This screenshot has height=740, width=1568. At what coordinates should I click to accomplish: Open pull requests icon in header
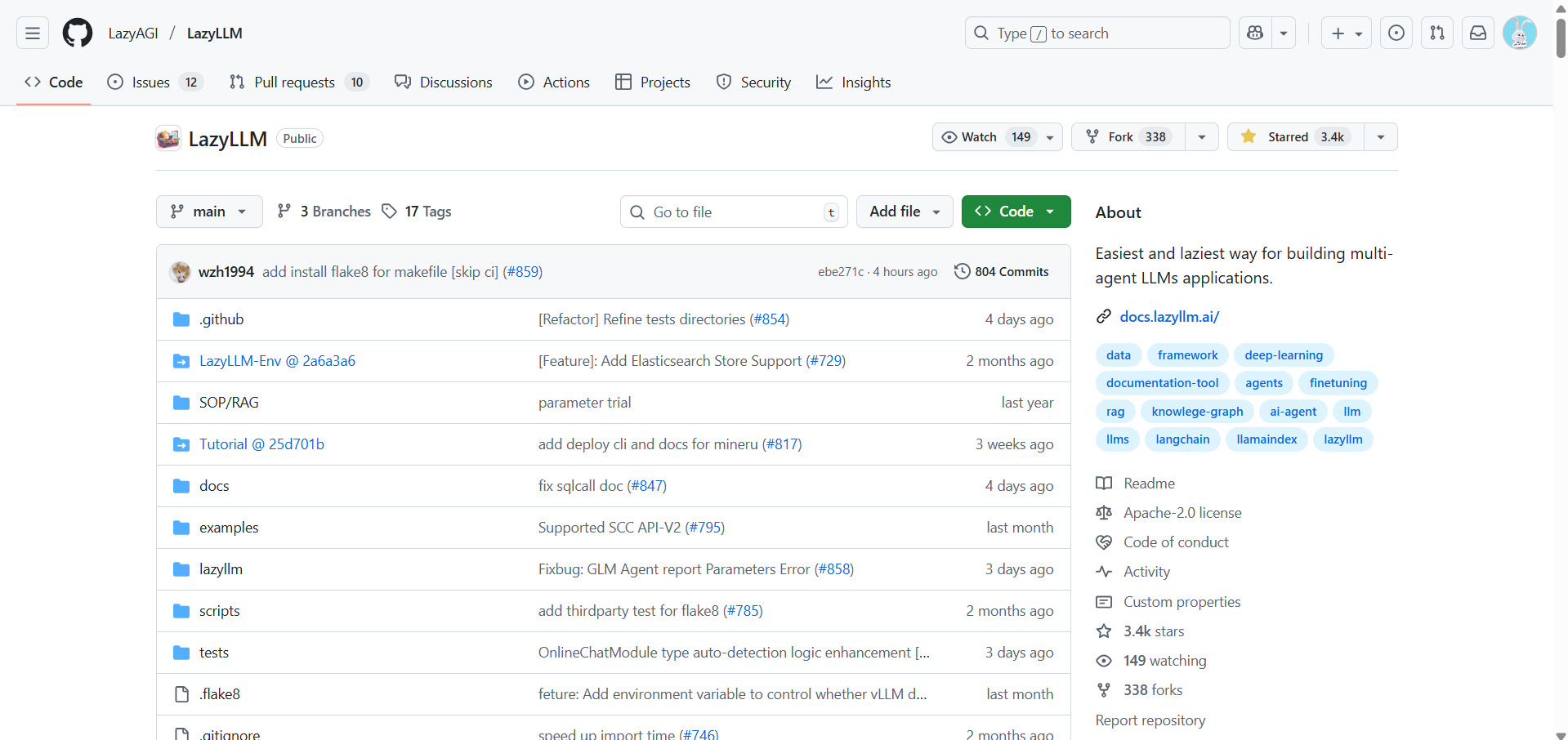(1437, 33)
